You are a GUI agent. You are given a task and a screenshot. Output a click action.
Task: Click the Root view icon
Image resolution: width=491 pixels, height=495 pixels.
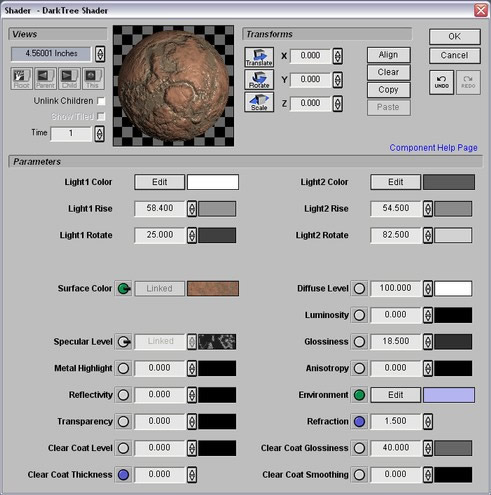pos(21,79)
